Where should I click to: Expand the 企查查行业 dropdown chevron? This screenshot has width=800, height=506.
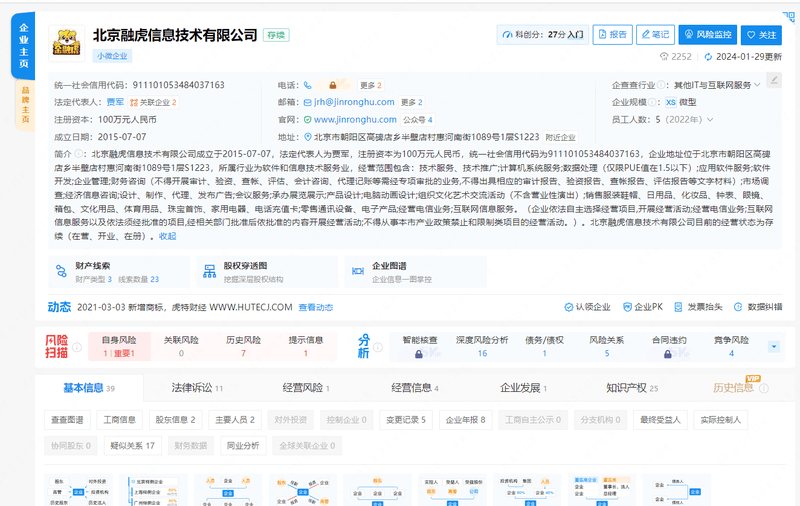coord(757,85)
